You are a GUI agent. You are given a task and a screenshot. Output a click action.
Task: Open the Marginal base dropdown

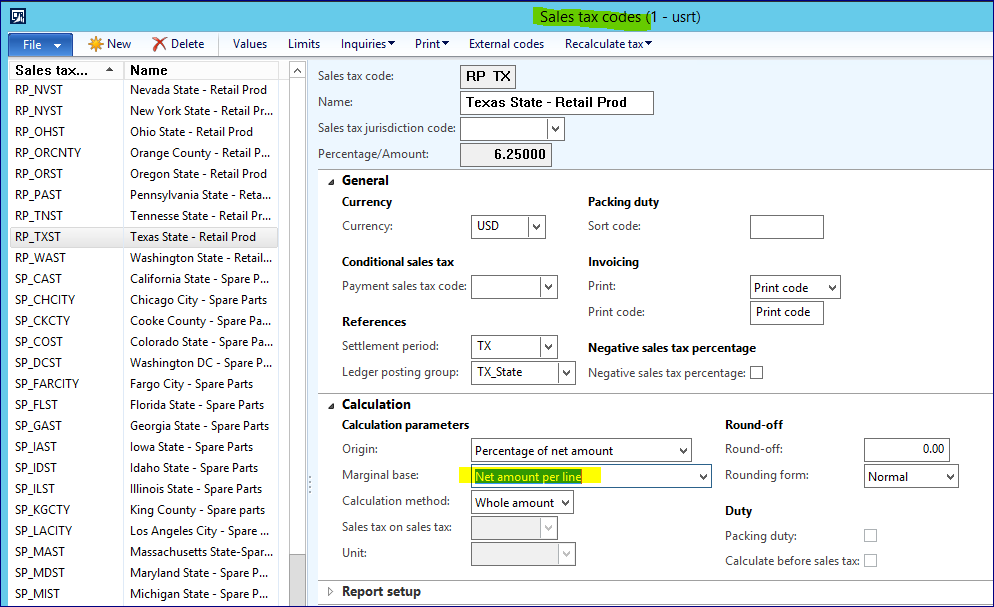click(x=701, y=477)
